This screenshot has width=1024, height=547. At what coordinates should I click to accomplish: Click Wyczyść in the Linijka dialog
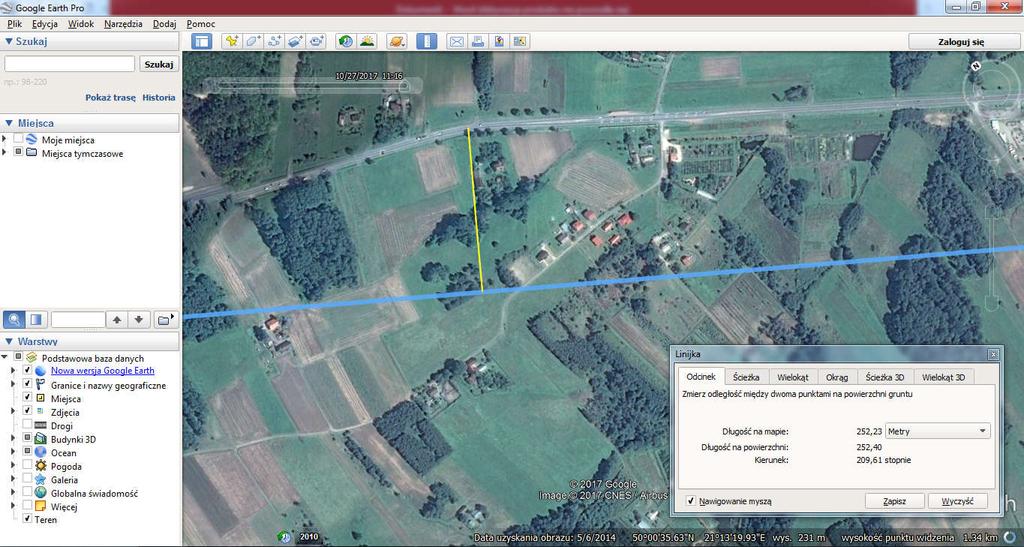coord(957,501)
